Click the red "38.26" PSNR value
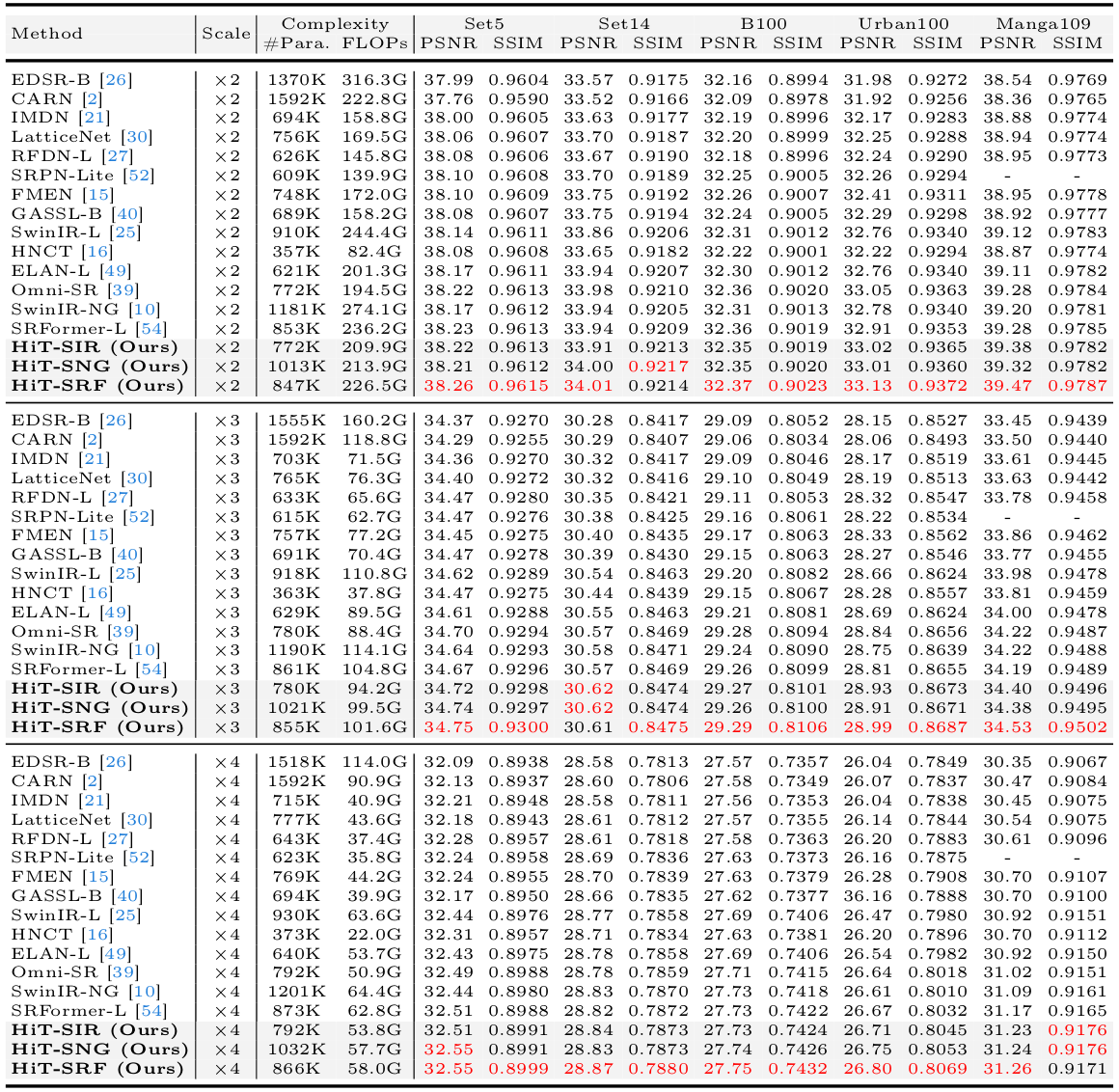The image size is (1119, 1092). click(449, 386)
